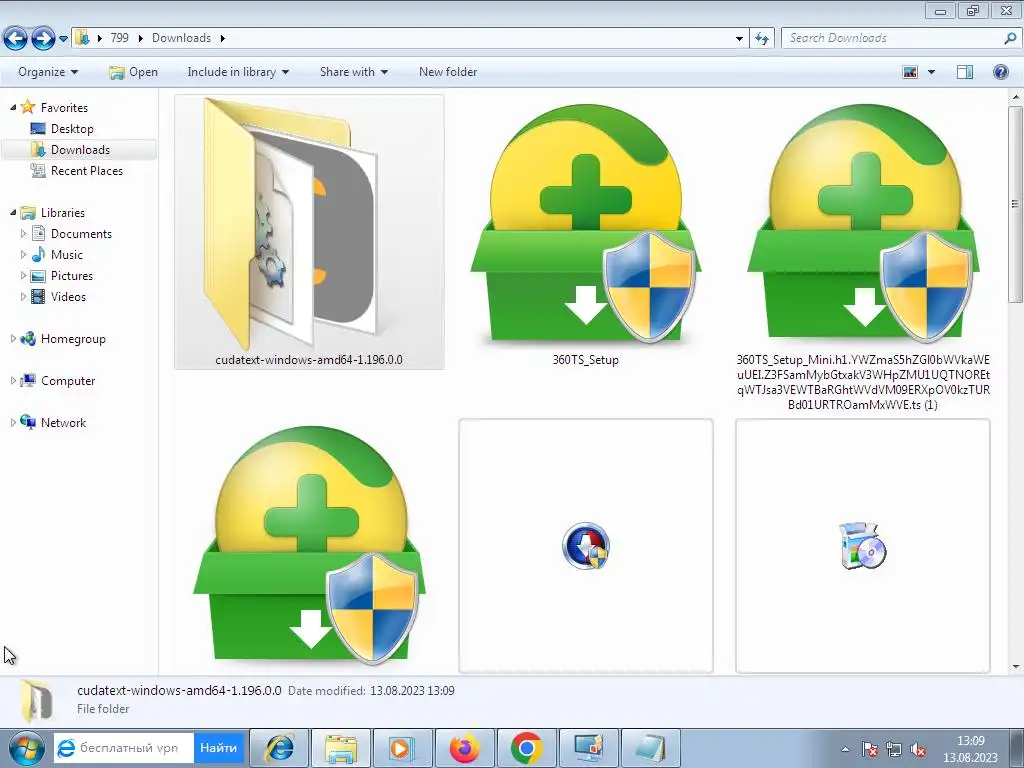This screenshot has height=768, width=1024.
Task: Expand the arrow after Downloads breadcrumb
Action: click(x=223, y=38)
